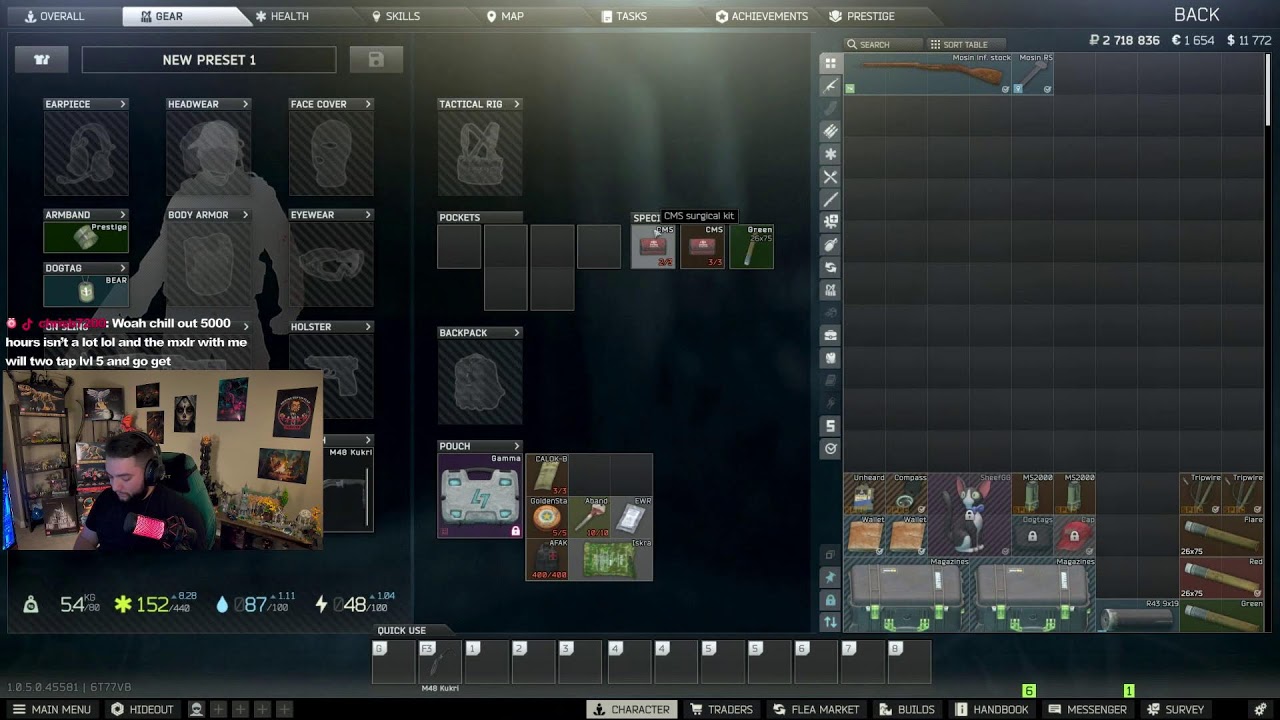Toggle the stash pin icon

tap(830, 578)
